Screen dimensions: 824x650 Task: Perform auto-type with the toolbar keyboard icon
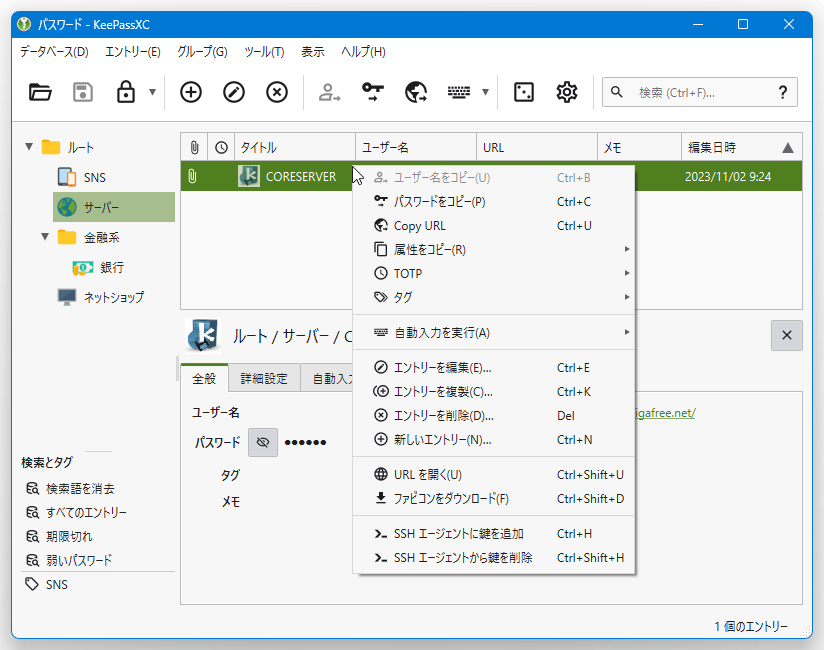coord(459,92)
